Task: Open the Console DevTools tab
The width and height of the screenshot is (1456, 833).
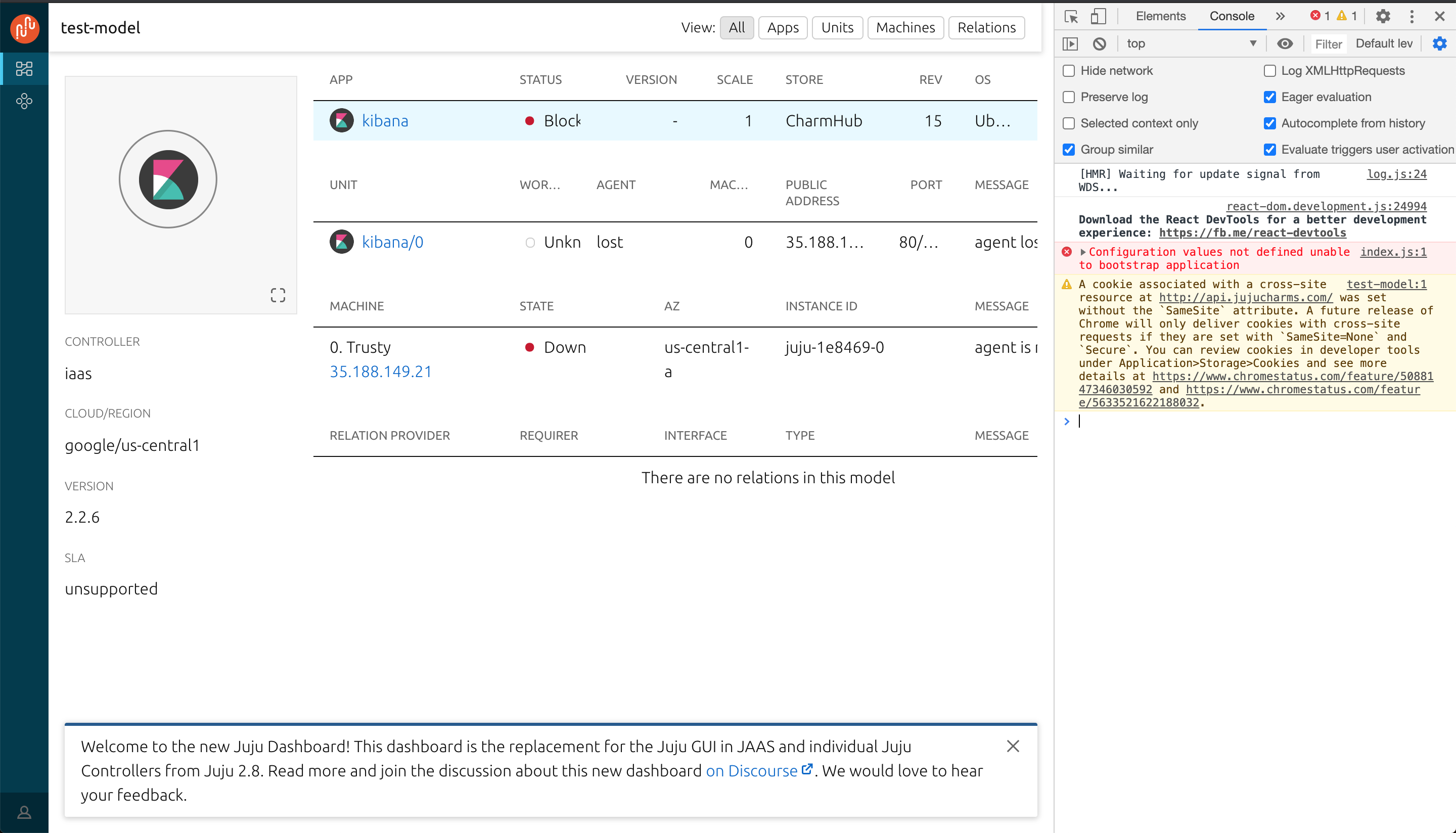Action: tap(1232, 16)
